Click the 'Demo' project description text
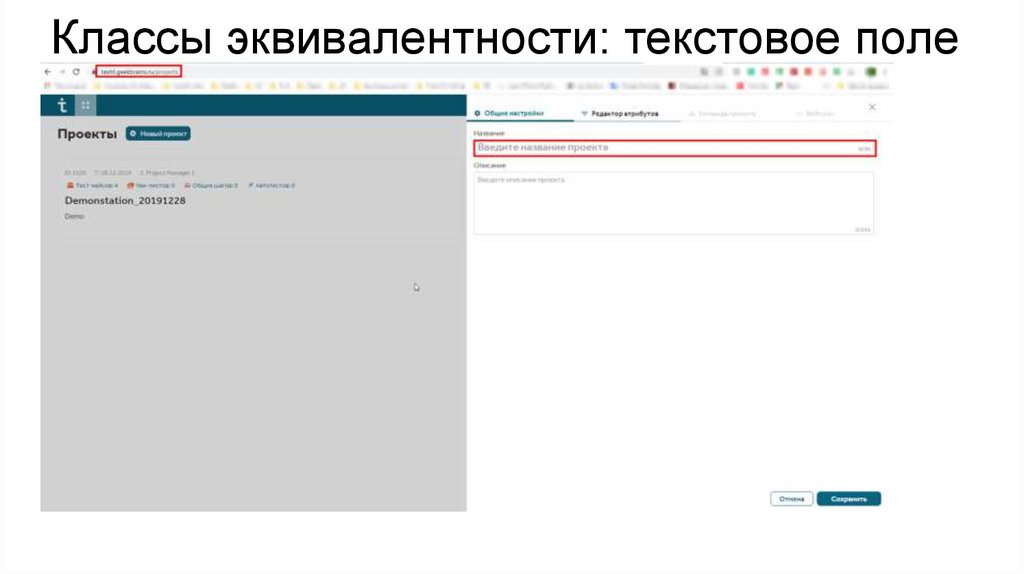 pos(74,216)
